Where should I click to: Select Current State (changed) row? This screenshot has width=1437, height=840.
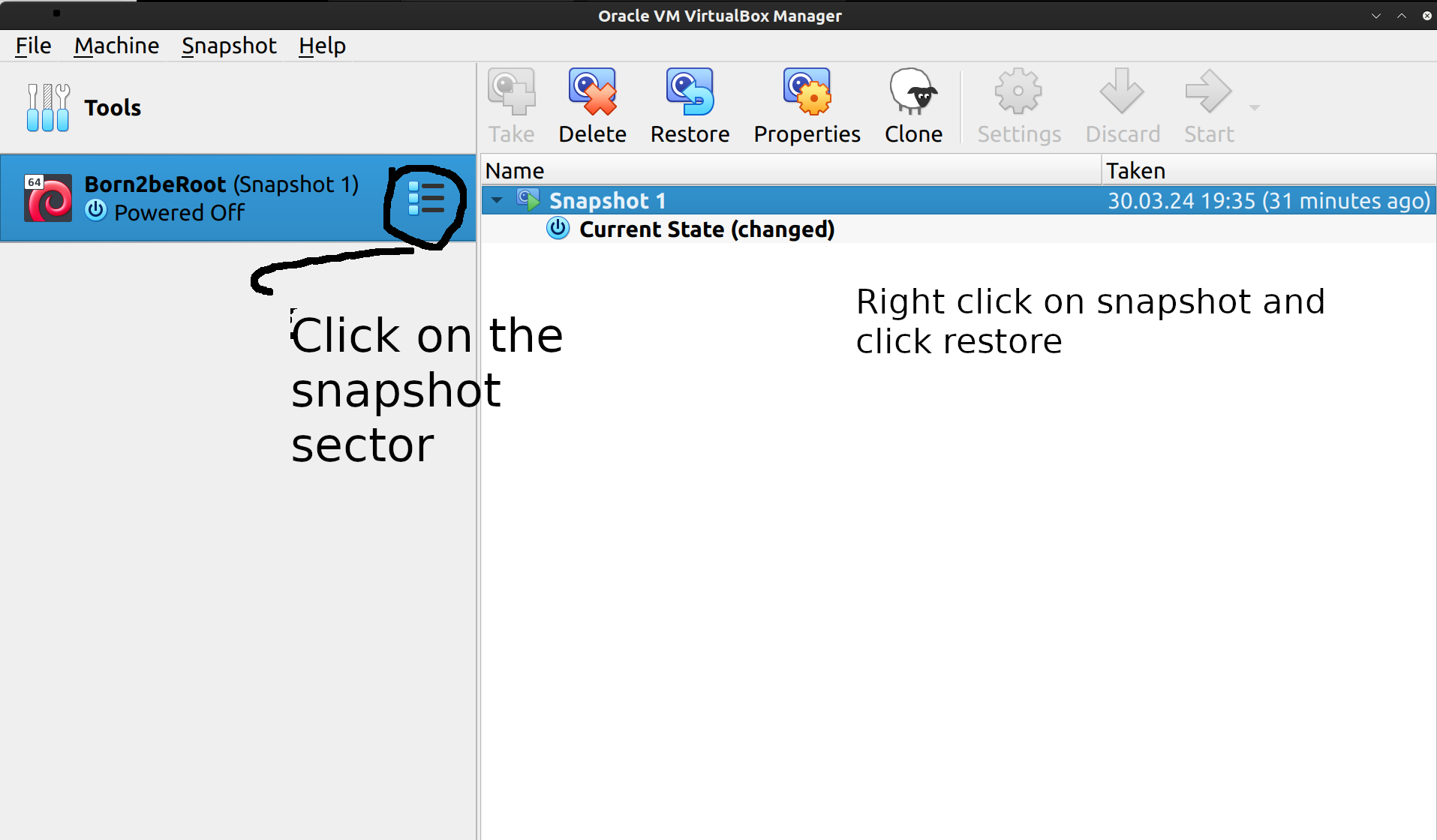(958, 229)
